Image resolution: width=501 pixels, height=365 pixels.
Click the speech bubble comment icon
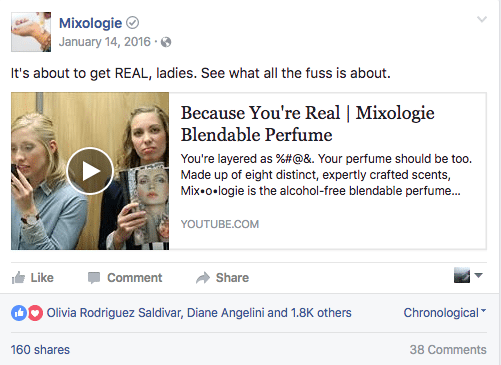click(94, 278)
